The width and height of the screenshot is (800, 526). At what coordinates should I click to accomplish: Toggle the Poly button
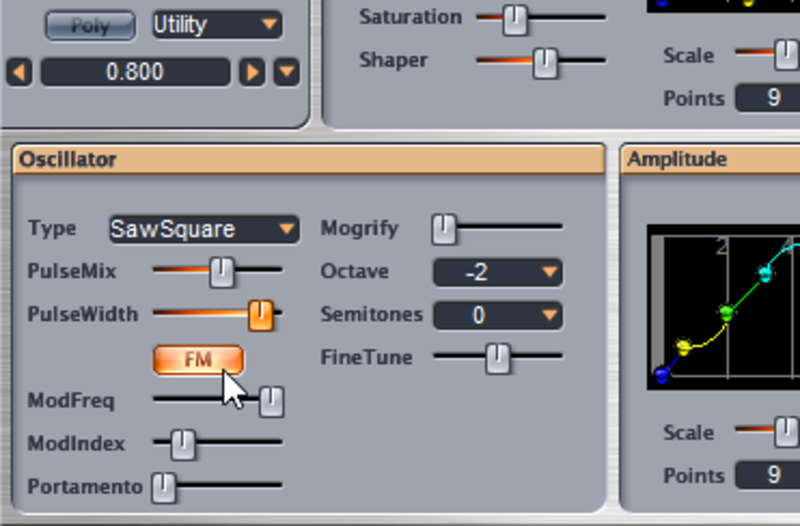pos(90,25)
